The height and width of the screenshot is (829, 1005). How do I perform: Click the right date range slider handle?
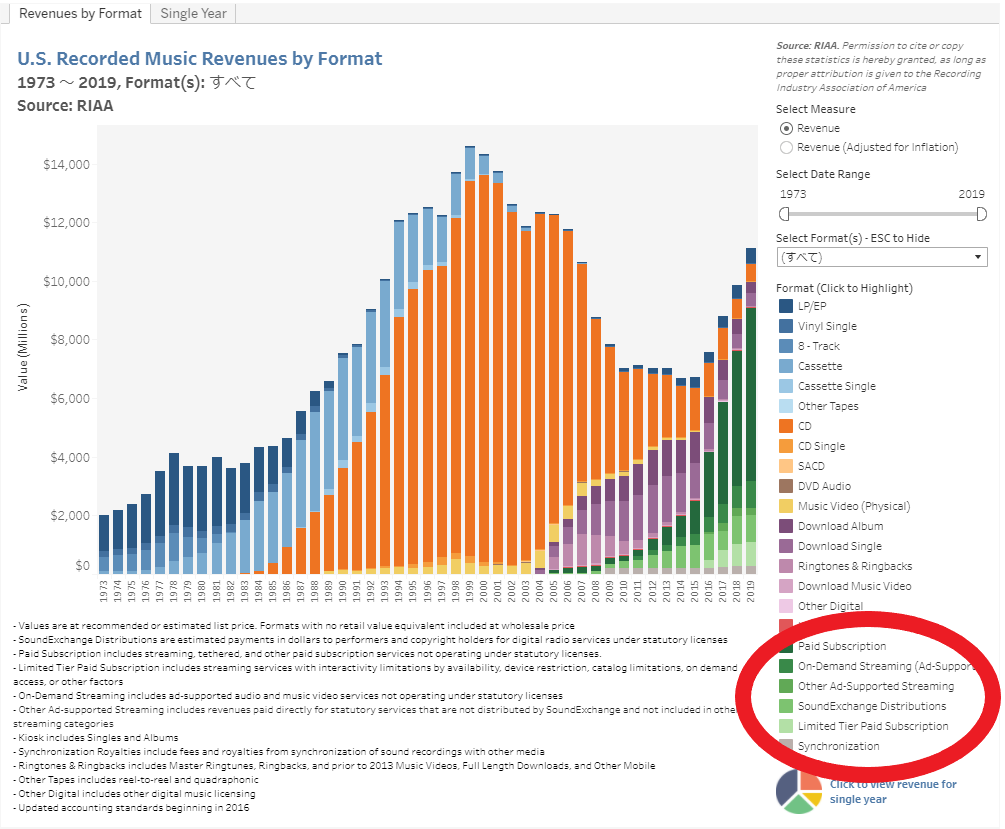click(981, 213)
